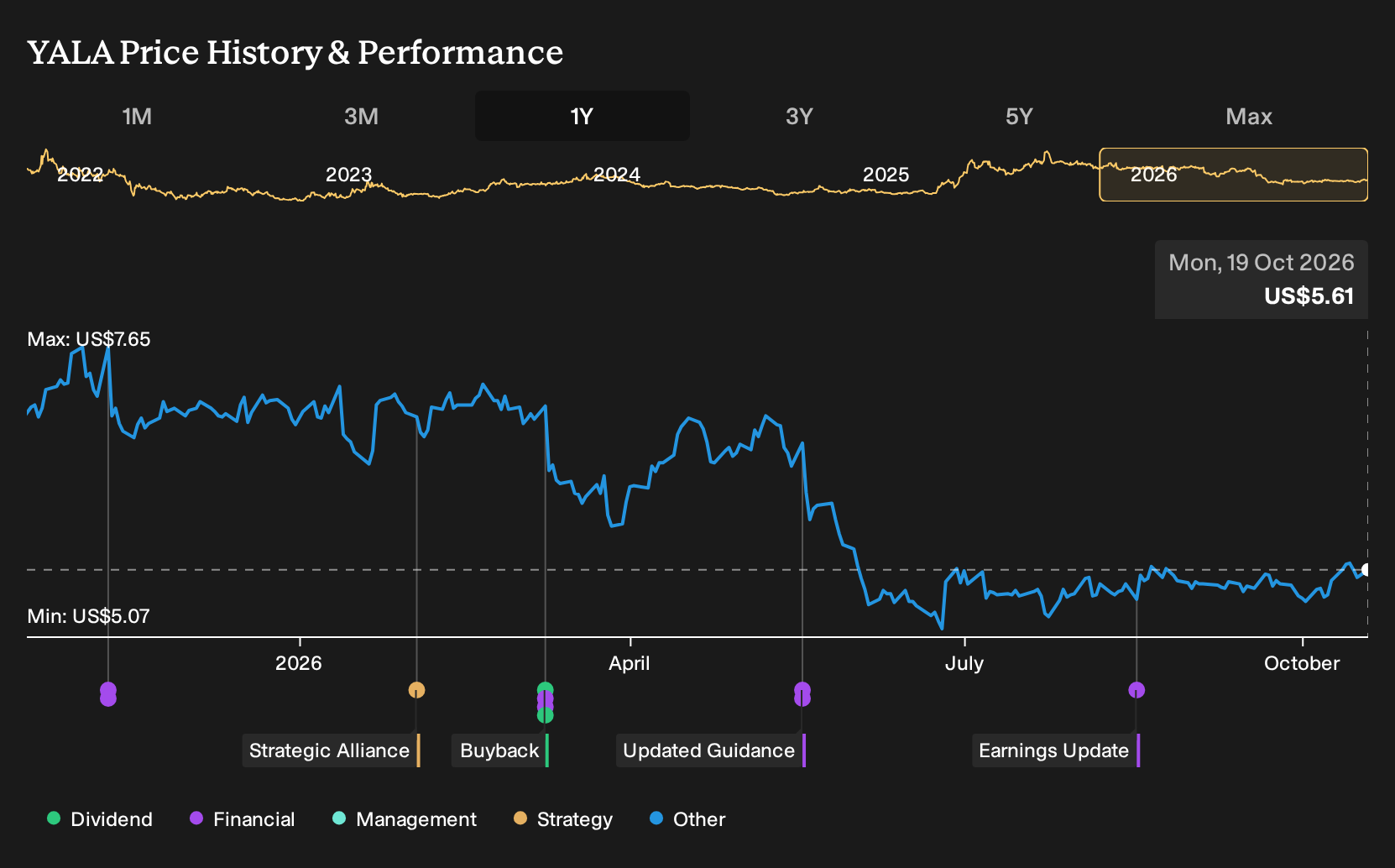Click the highlighted range window in the overview chart
Viewport: 1395px width, 868px height.
coord(1234,175)
